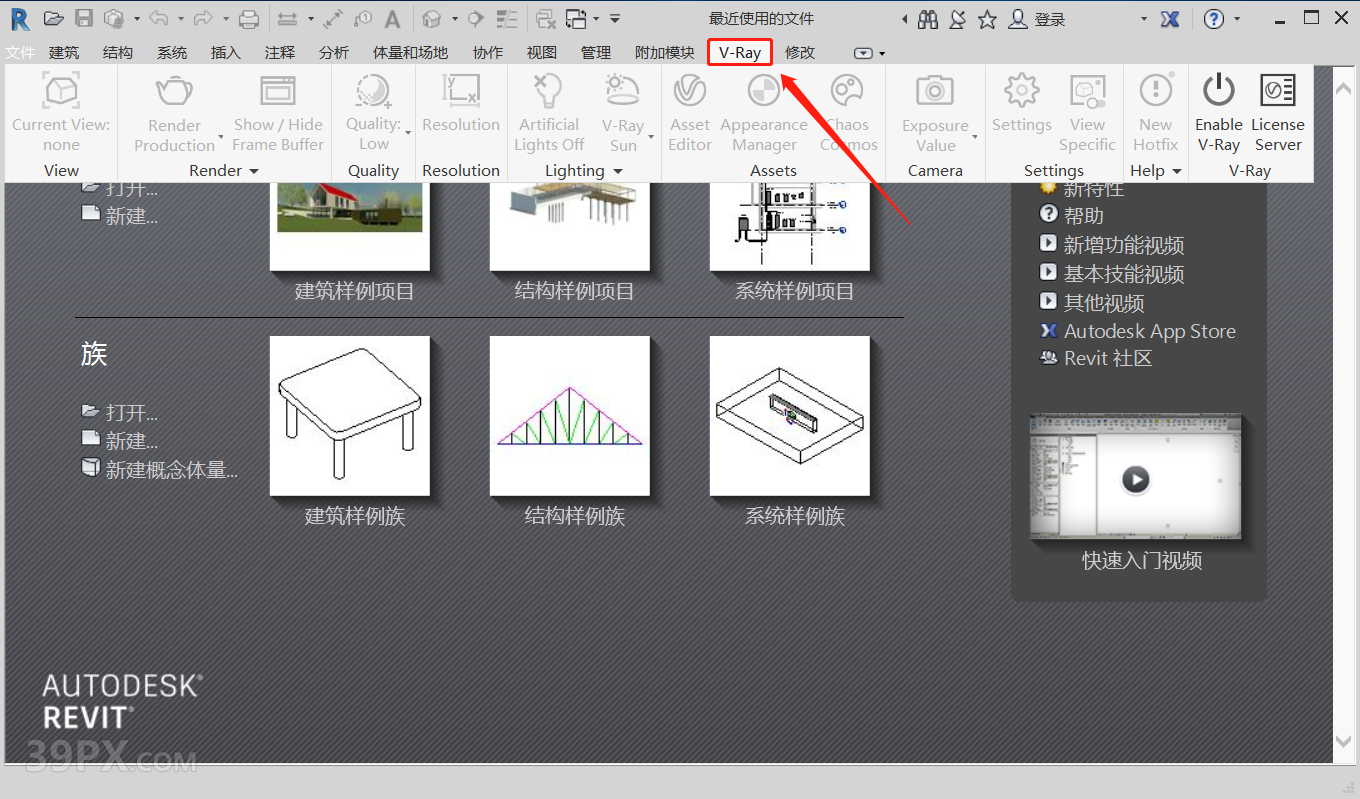The width and height of the screenshot is (1360, 799).
Task: Click the Switch Windows icon
Action: pyautogui.click(x=576, y=18)
